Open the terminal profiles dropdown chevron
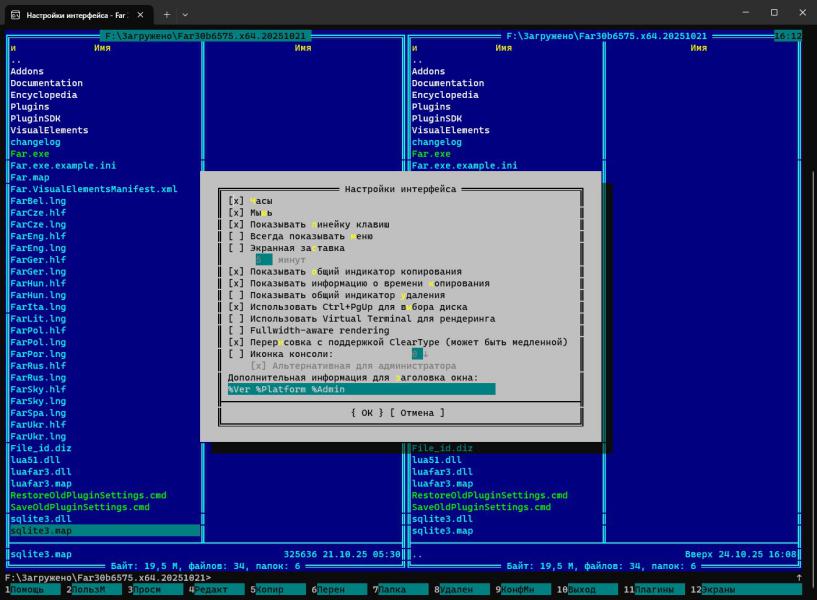The image size is (817, 600). coord(185,14)
